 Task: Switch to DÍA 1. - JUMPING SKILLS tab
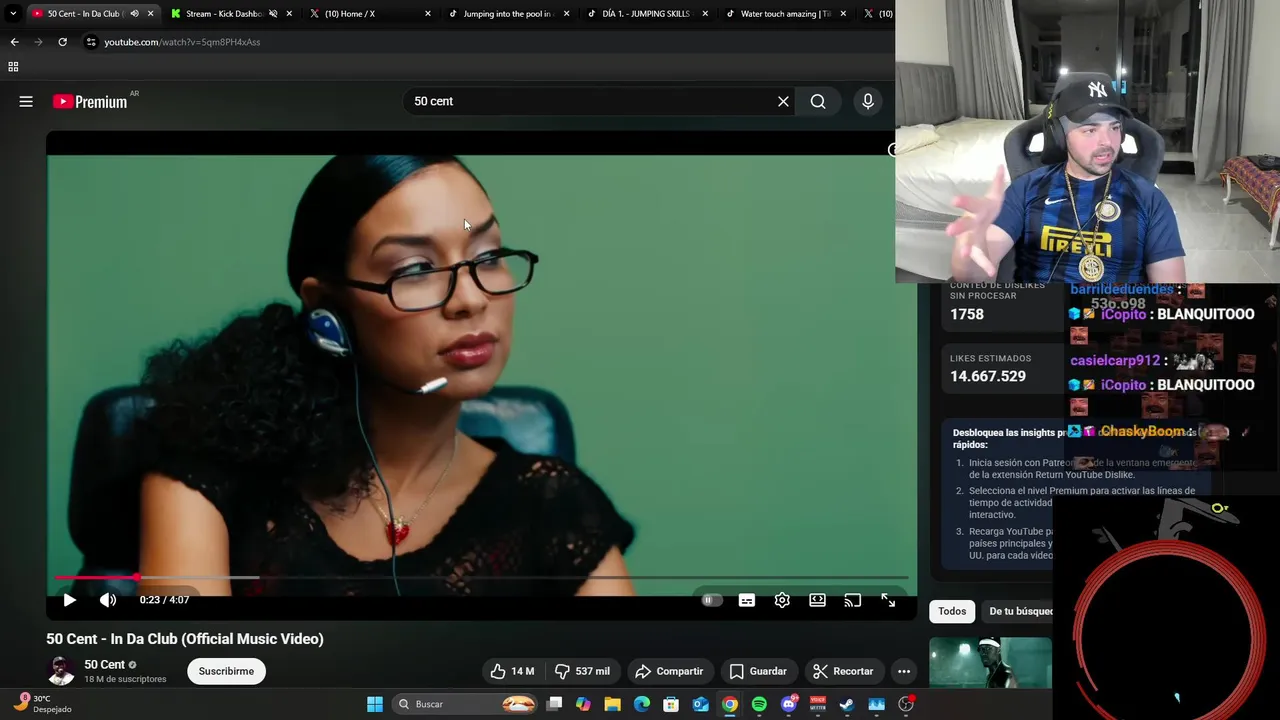[646, 14]
